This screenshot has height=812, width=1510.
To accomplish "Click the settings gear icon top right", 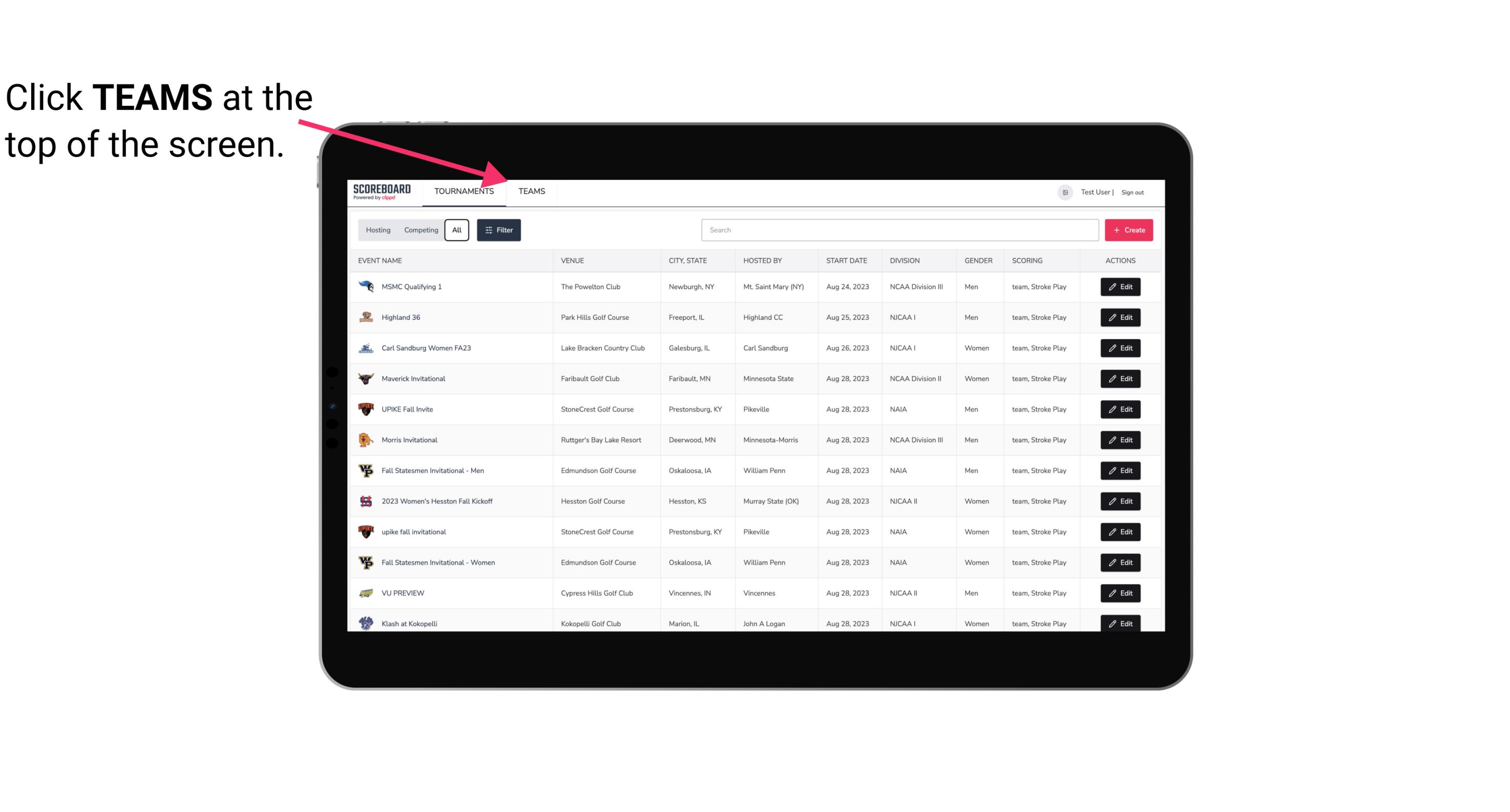I will coord(1064,191).
